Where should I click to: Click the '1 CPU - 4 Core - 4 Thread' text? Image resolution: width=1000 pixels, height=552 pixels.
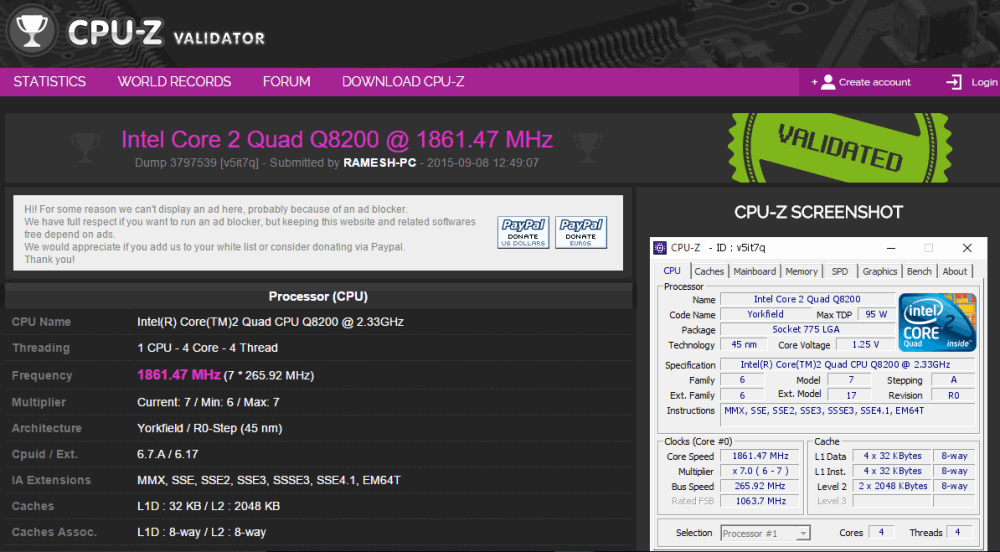click(207, 348)
